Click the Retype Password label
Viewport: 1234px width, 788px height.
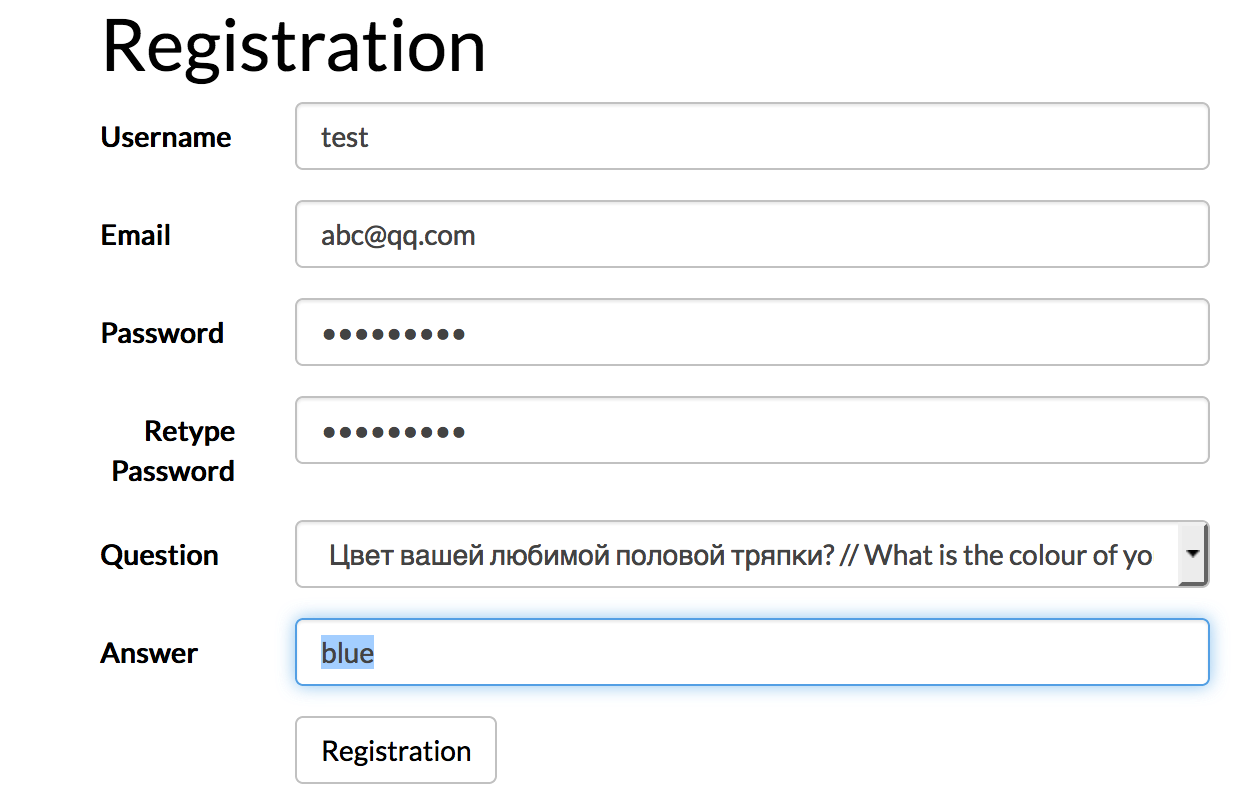click(173, 451)
